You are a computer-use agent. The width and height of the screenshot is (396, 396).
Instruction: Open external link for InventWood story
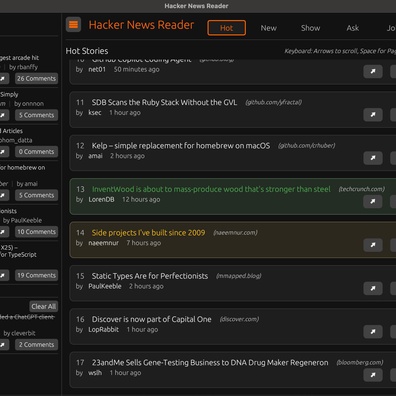pyautogui.click(x=373, y=201)
